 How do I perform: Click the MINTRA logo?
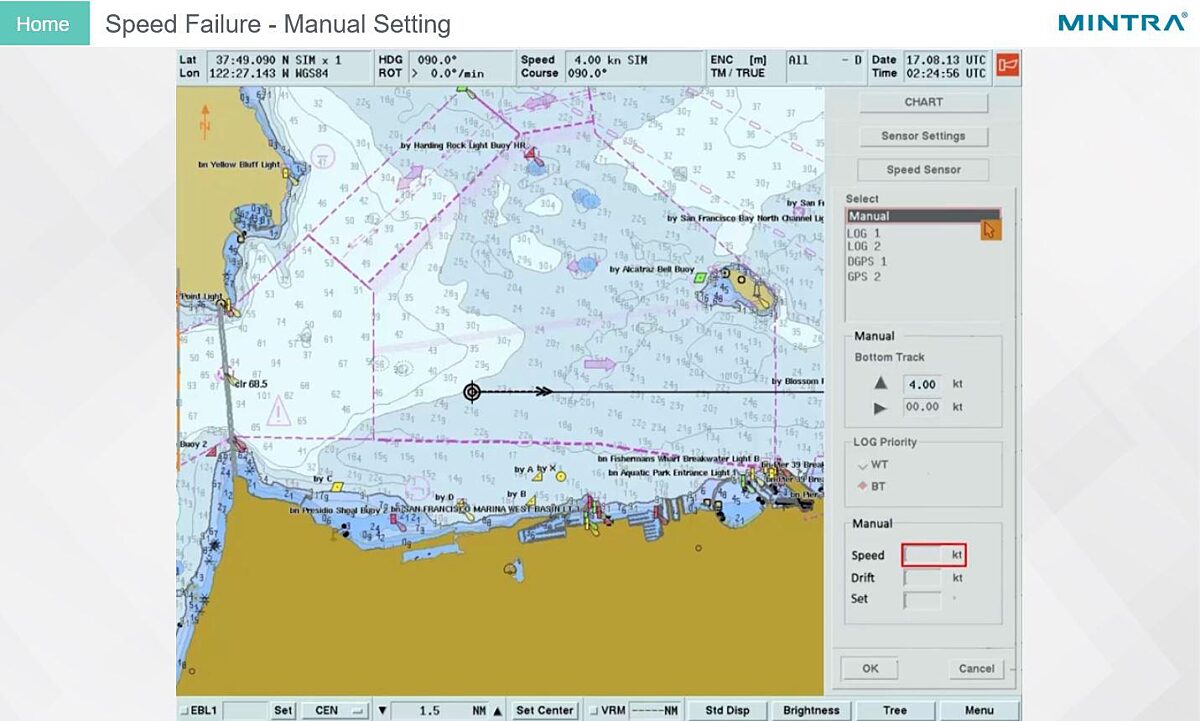tap(1122, 22)
